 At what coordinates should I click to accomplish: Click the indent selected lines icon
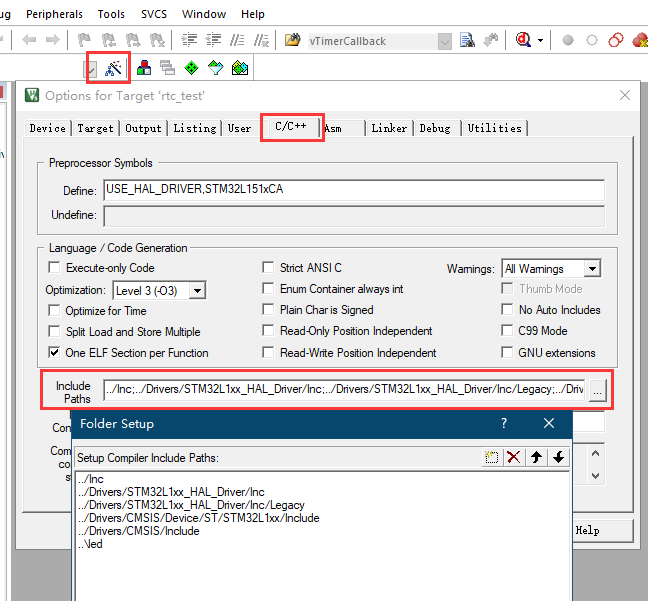[x=190, y=40]
